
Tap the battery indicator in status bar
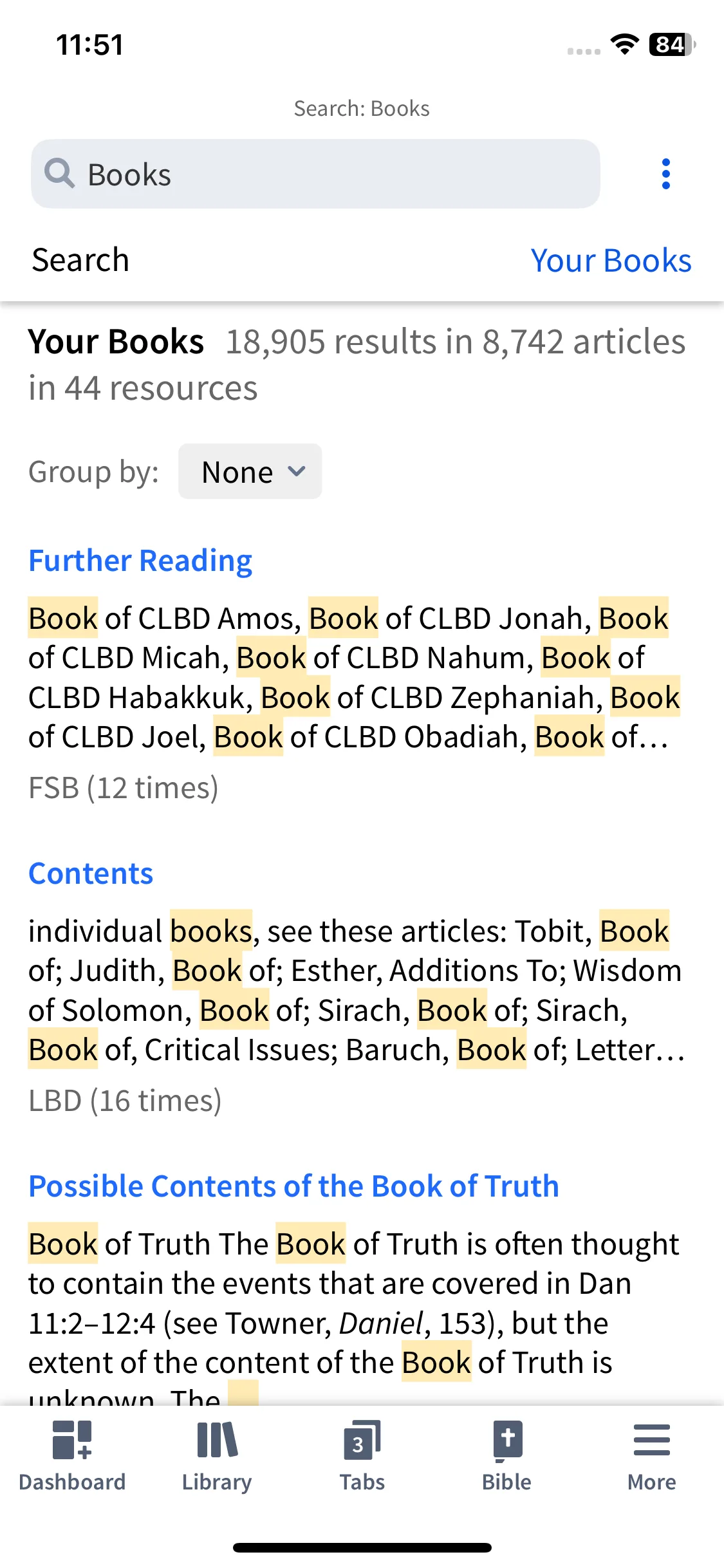click(672, 44)
